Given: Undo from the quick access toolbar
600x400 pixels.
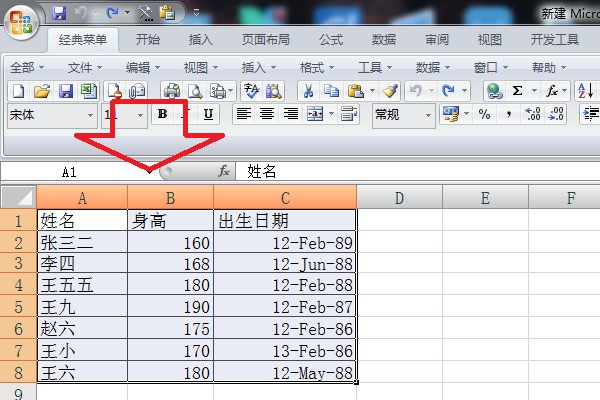Looking at the screenshot, I should pos(81,13).
